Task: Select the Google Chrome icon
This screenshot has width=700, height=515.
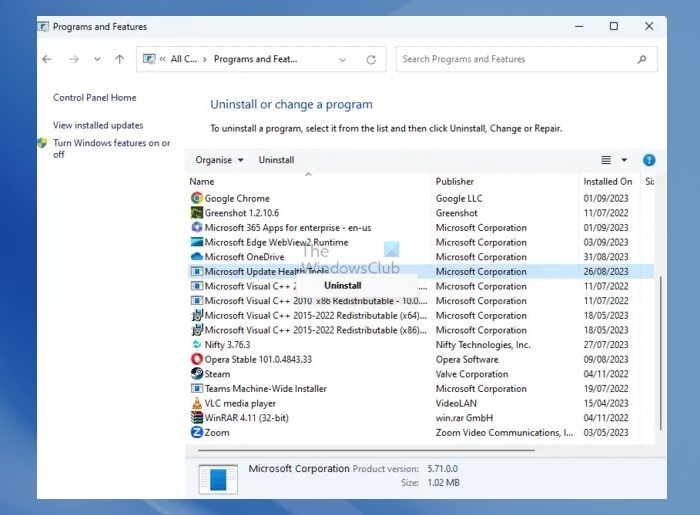Action: 196,198
